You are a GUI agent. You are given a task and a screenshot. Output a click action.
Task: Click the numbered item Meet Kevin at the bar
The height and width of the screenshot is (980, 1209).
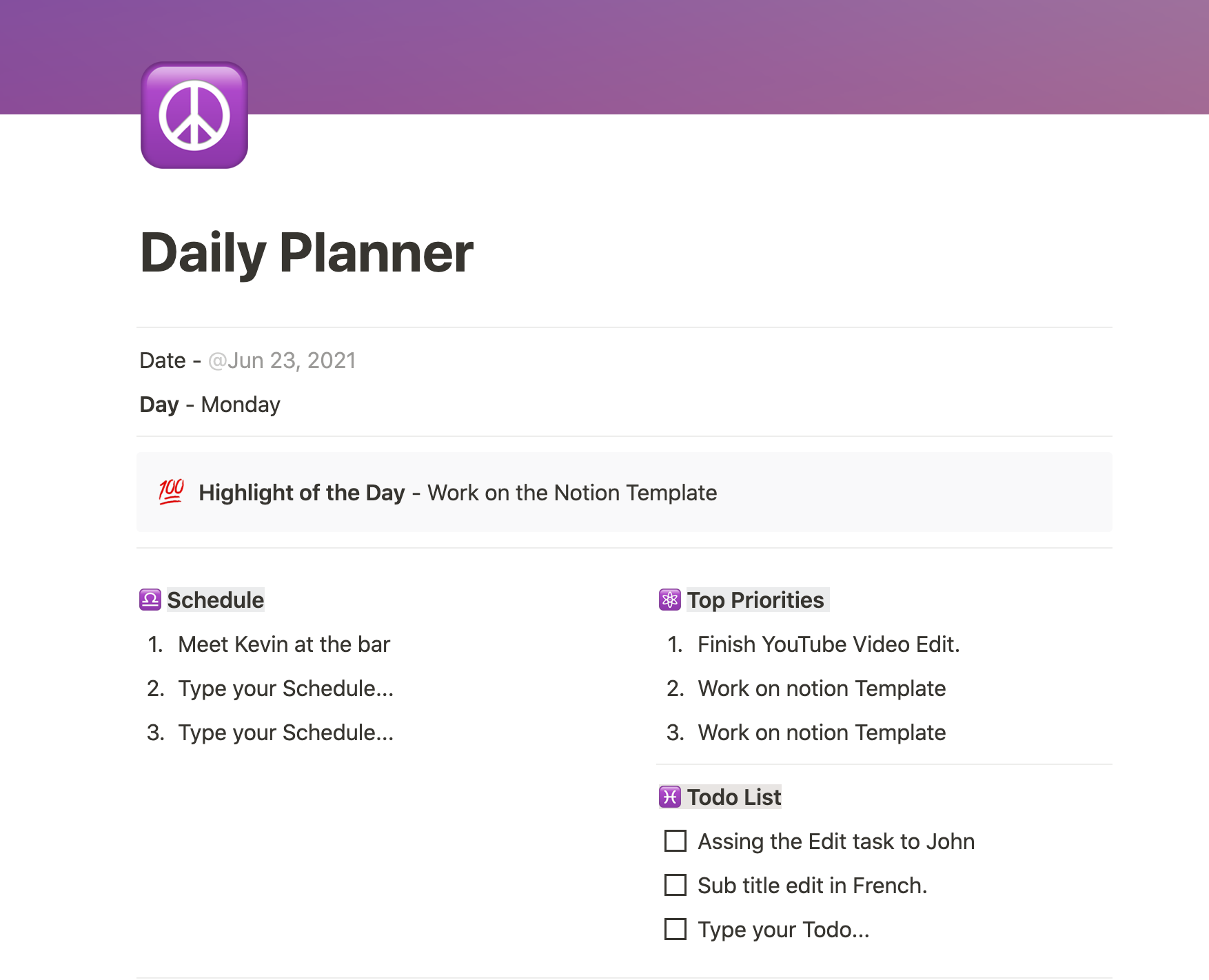(x=284, y=644)
